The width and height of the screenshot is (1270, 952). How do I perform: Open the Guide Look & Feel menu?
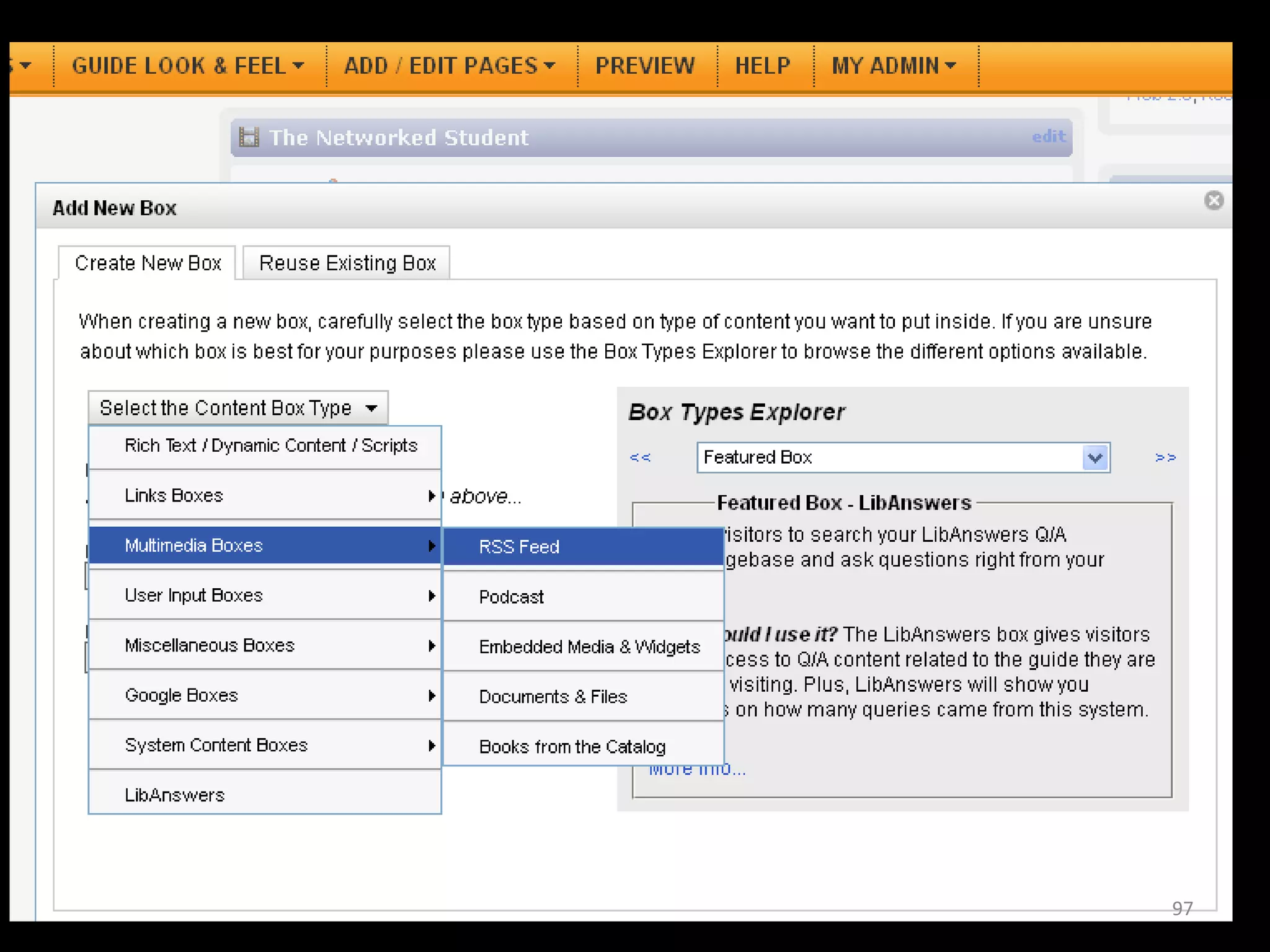(187, 66)
